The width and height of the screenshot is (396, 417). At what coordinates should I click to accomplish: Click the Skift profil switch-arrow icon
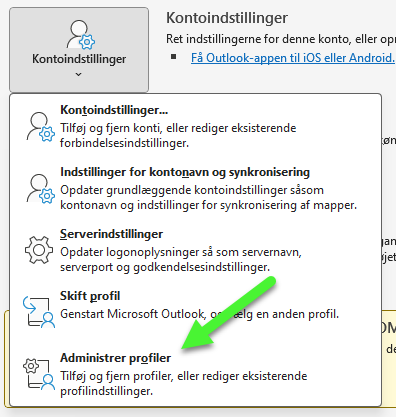(x=39, y=312)
